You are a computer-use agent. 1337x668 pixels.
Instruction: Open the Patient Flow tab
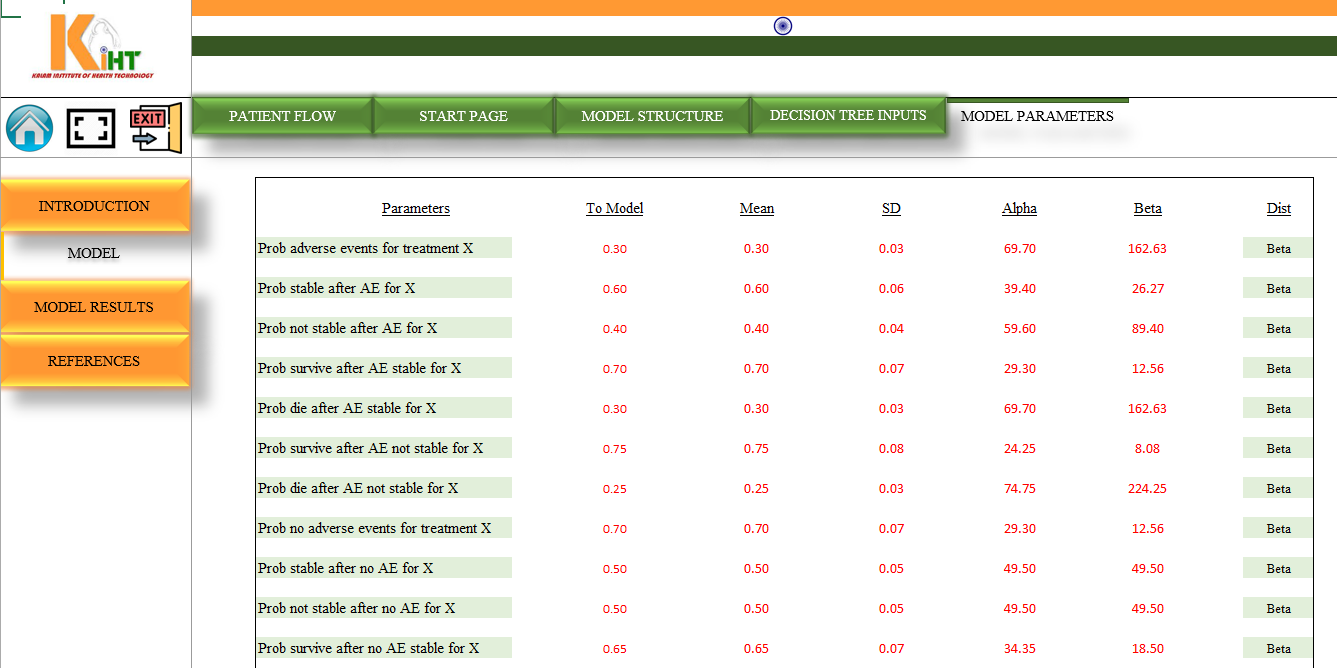[282, 116]
